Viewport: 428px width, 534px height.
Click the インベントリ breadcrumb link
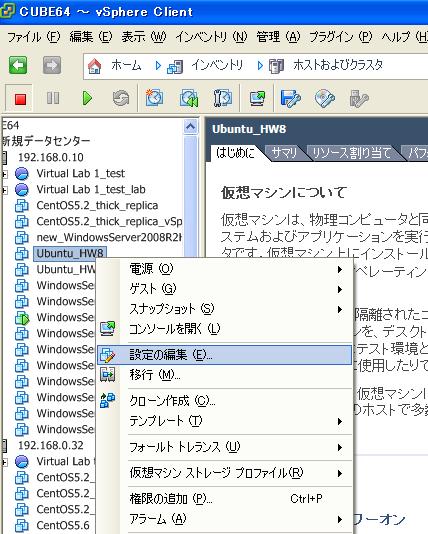click(x=217, y=65)
